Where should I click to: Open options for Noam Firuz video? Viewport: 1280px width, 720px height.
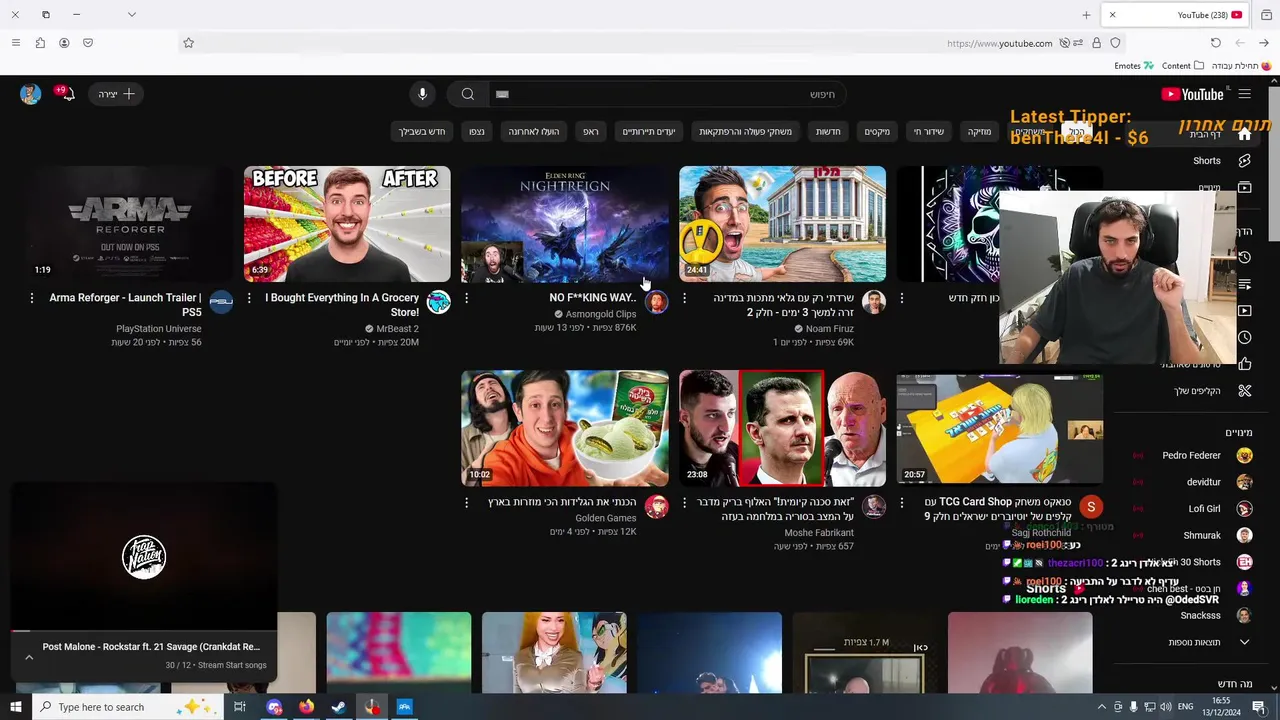click(684, 298)
